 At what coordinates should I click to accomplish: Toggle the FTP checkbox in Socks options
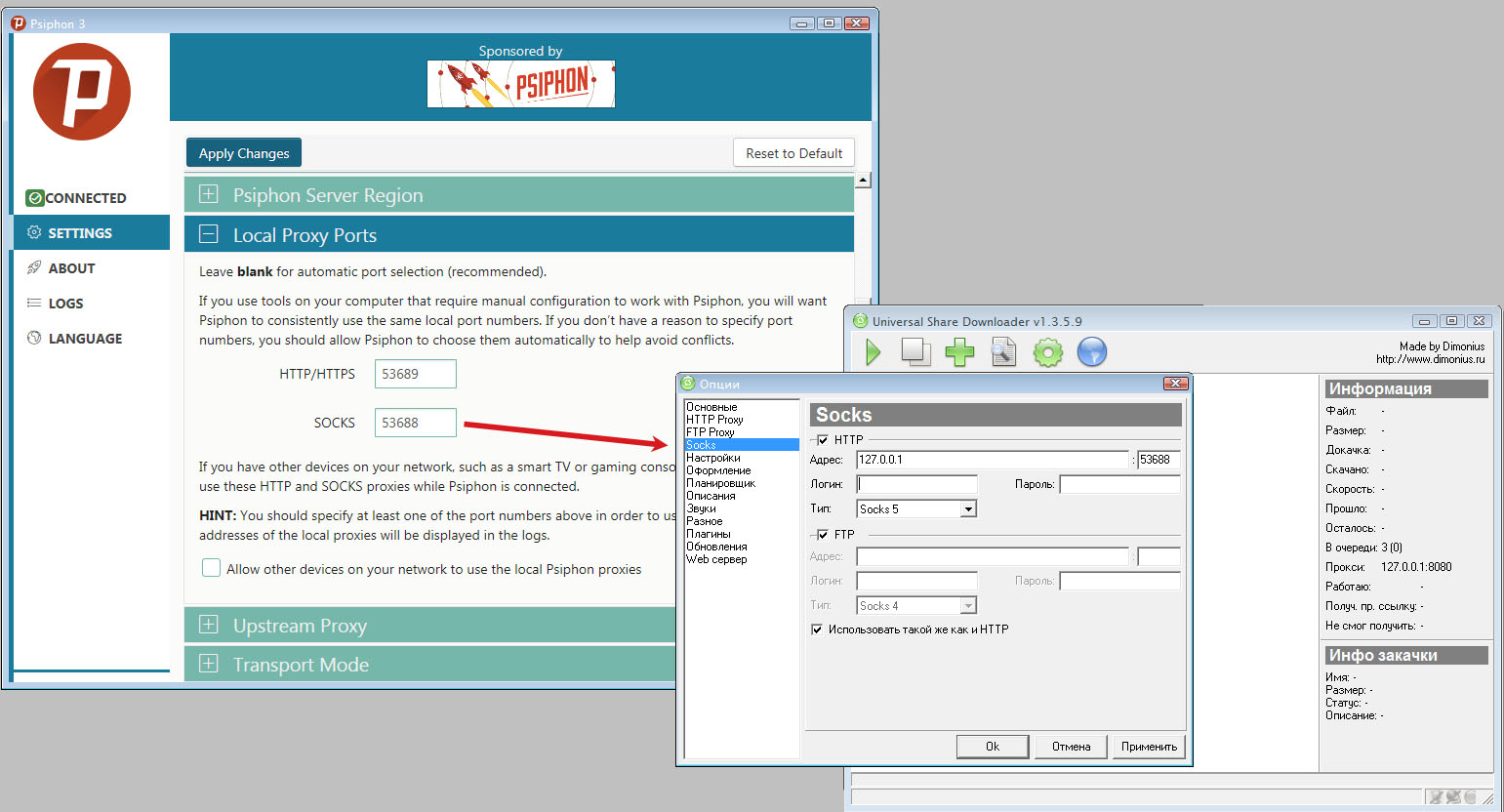coord(823,535)
